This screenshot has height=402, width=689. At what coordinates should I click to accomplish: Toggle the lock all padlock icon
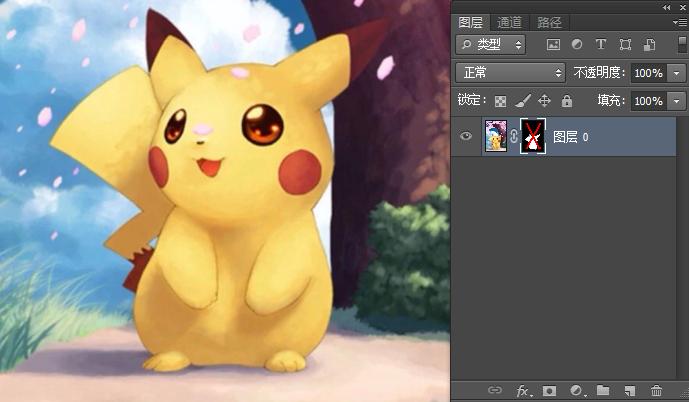(567, 101)
